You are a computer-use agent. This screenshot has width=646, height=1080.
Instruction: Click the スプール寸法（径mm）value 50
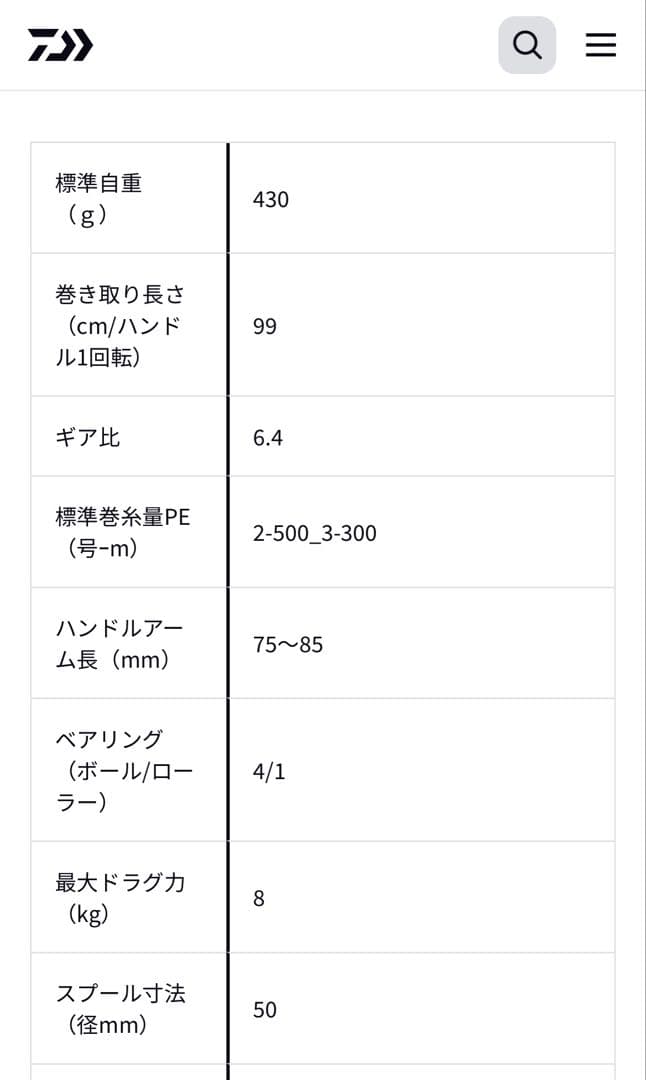(265, 1010)
